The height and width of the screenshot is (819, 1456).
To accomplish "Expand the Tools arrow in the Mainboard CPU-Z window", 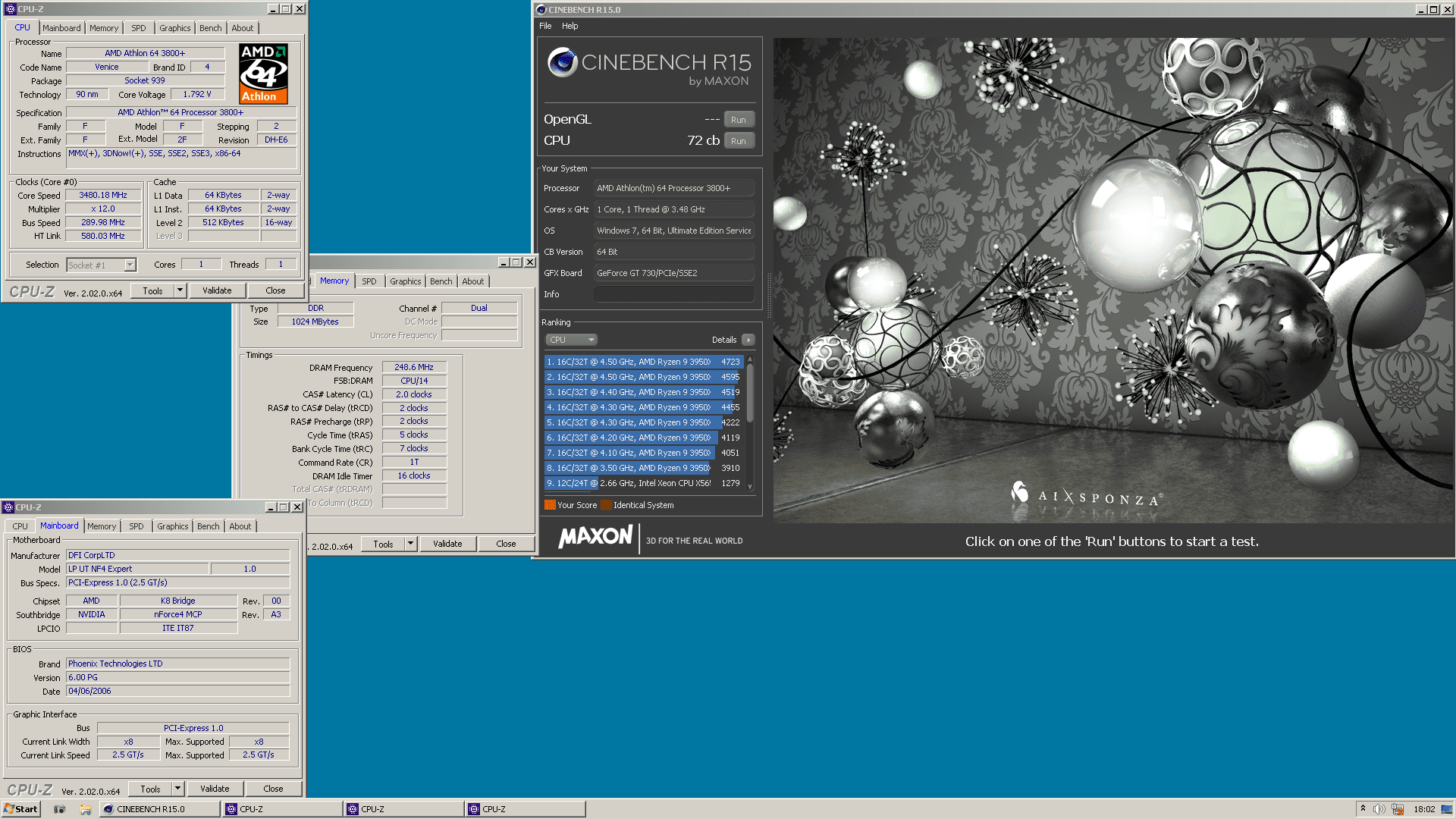I will (177, 789).
